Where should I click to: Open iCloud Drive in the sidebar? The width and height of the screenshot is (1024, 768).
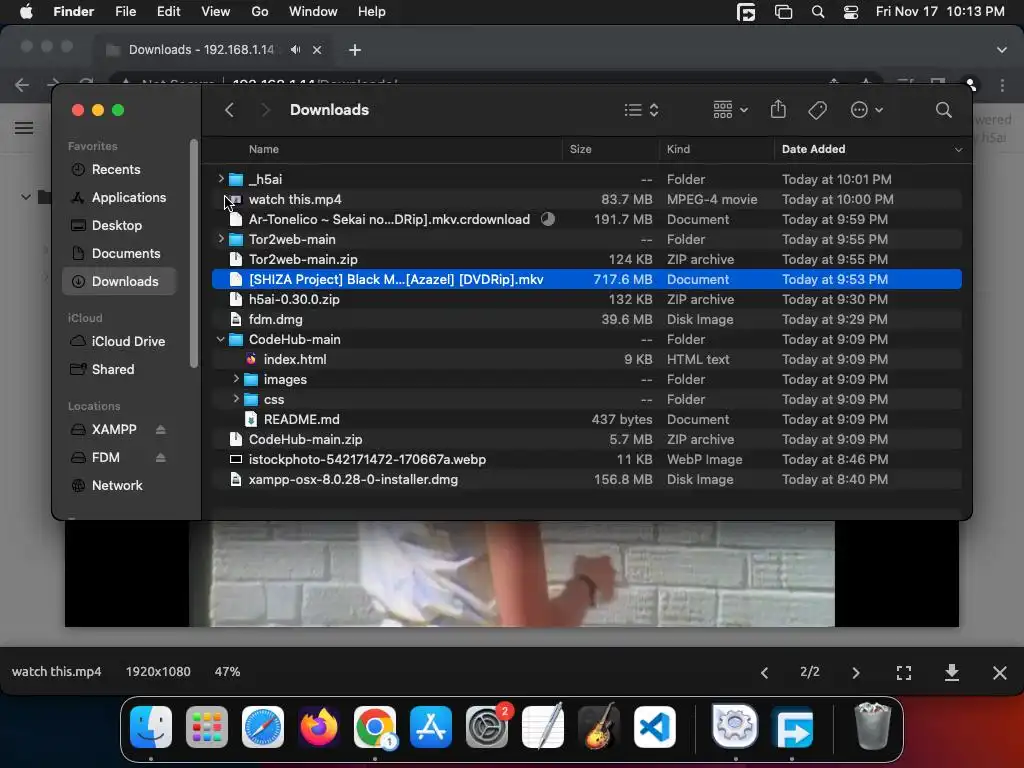119,342
